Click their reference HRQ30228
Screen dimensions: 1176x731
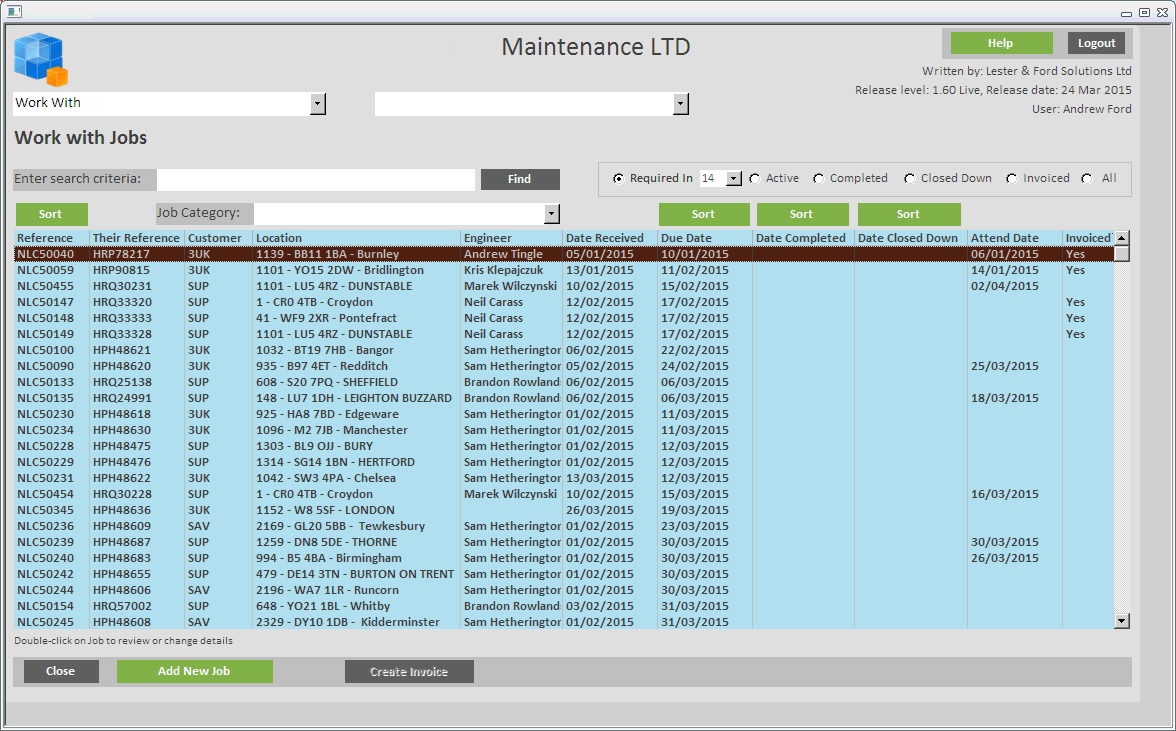point(122,494)
